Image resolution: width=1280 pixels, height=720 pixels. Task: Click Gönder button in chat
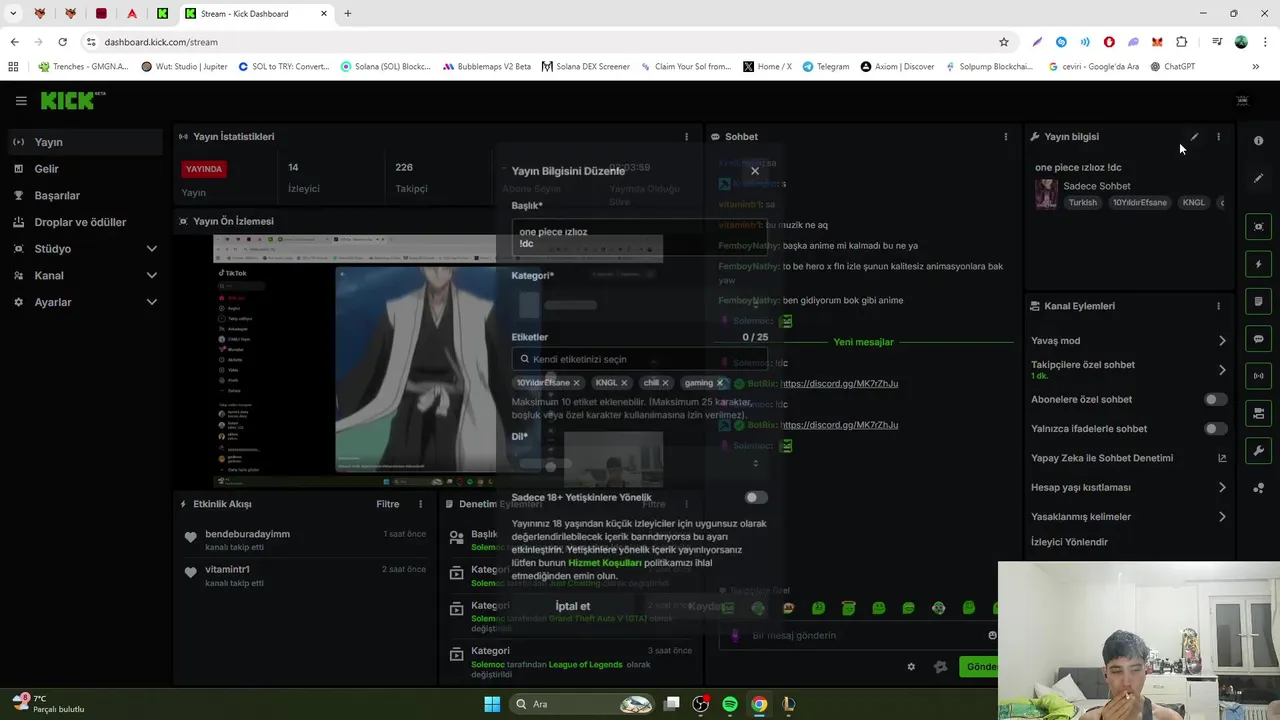coord(980,667)
